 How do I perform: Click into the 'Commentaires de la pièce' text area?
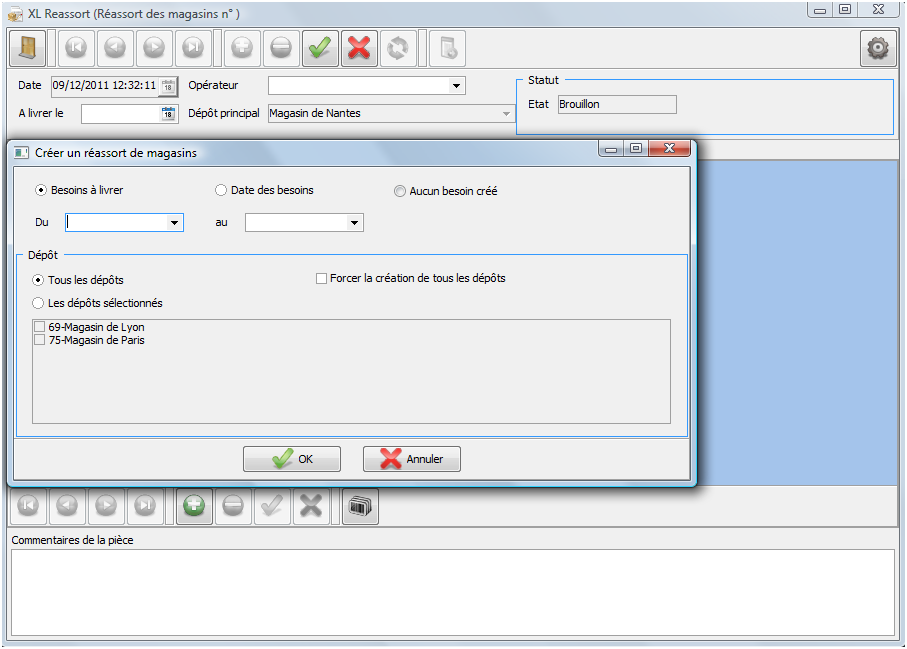[452, 592]
